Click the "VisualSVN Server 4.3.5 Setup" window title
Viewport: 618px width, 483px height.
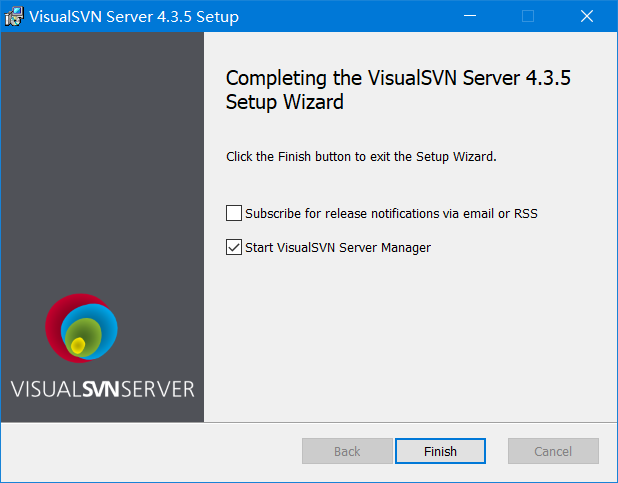pos(134,17)
